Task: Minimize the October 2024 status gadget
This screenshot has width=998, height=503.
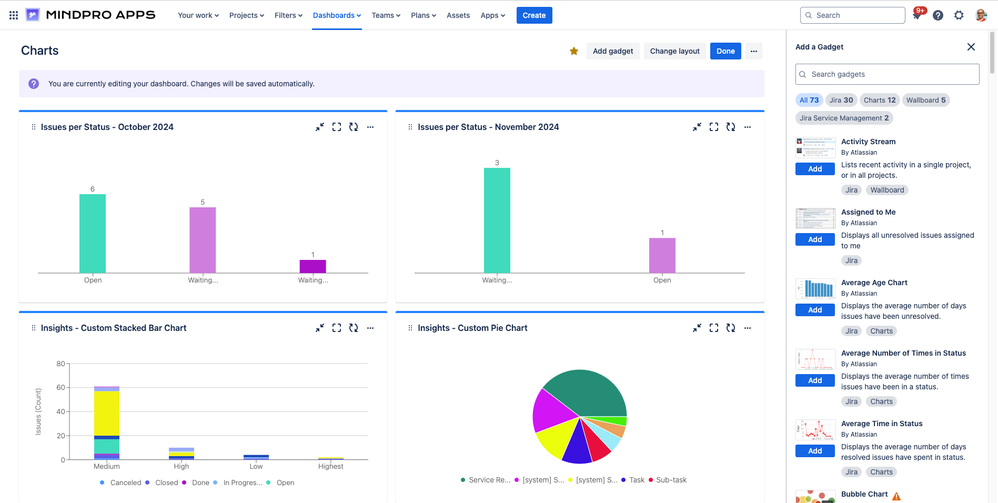Action: (320, 127)
